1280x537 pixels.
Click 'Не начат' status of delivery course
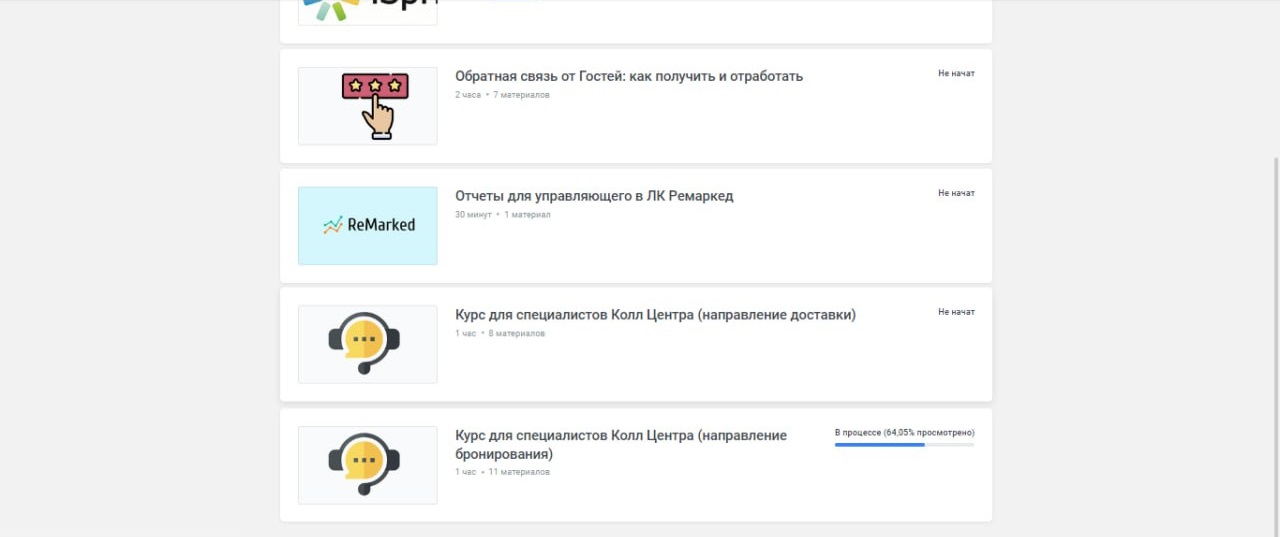(x=956, y=312)
